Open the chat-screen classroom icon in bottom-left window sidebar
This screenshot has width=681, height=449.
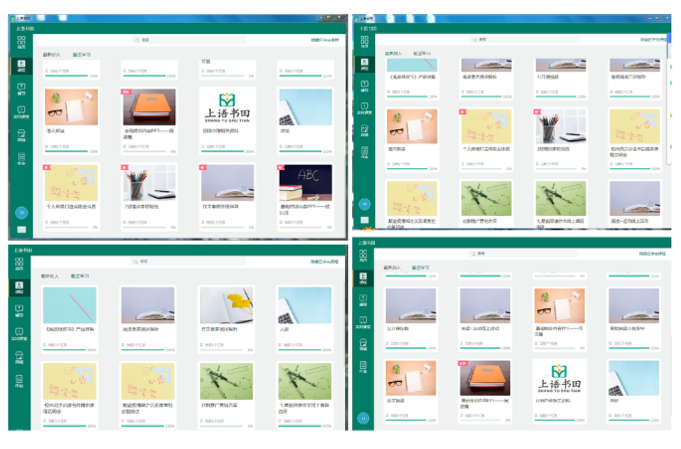click(x=19, y=334)
